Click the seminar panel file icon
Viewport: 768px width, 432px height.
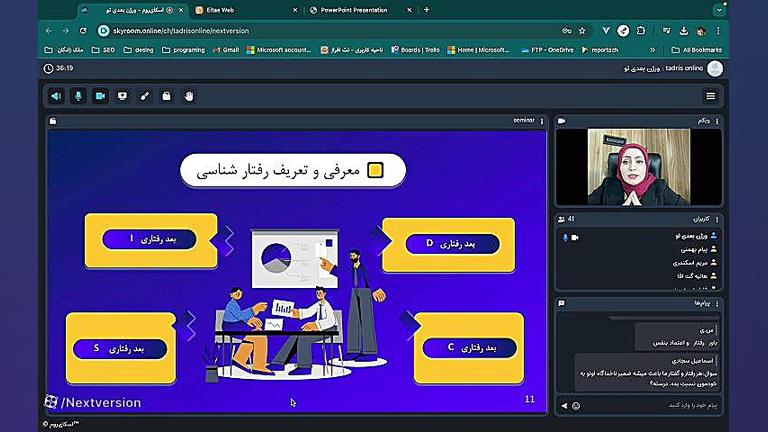pyautogui.click(x=53, y=121)
